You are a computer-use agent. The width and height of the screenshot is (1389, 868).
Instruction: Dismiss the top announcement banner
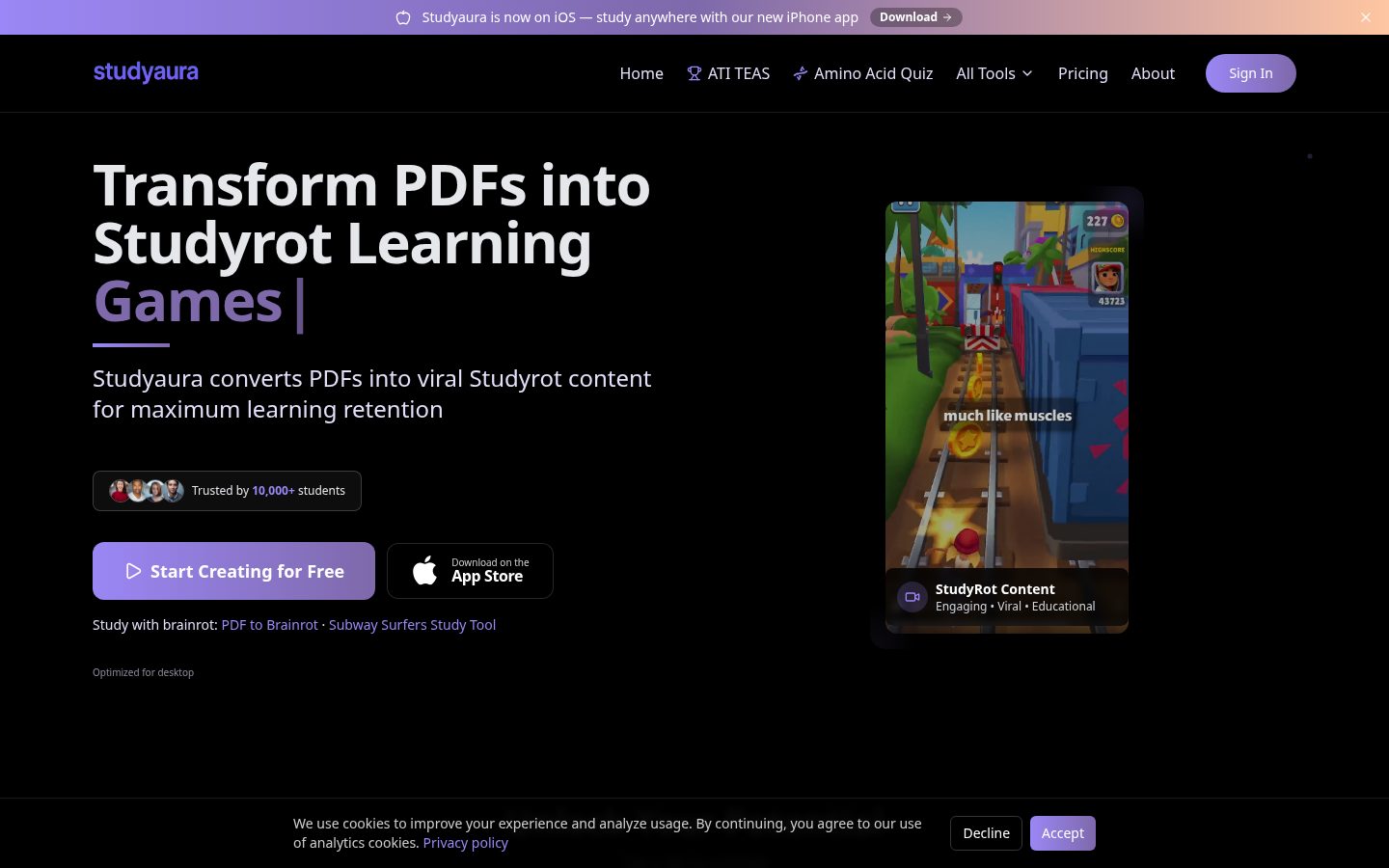(1365, 17)
